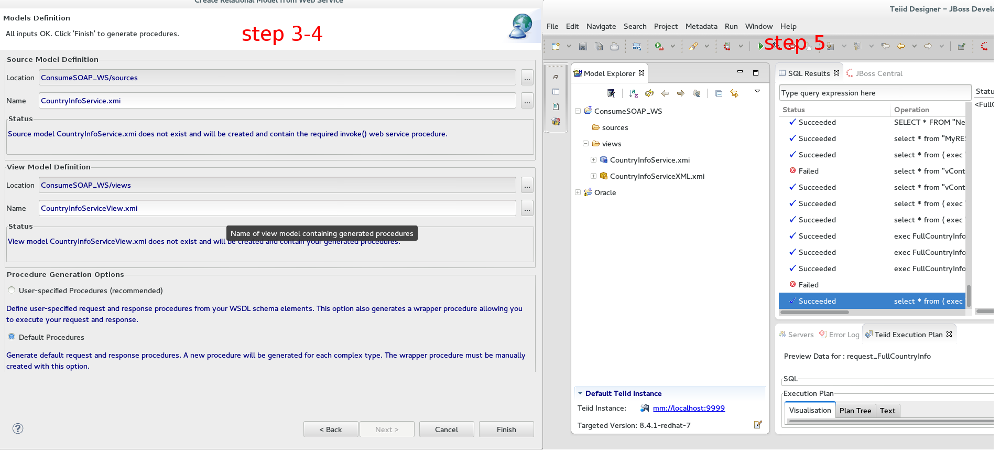Expand the Oracle project node
Screen dimensions: 1000x451
coord(578,192)
